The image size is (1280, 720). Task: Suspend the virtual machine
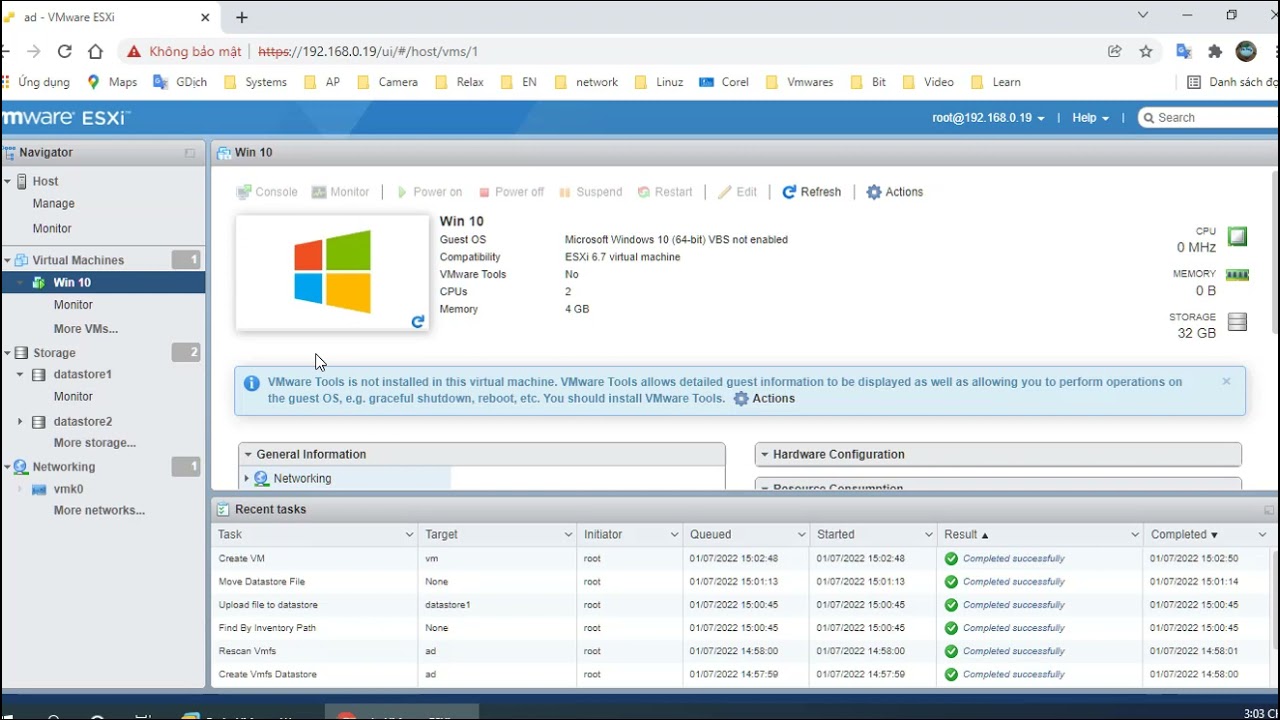pos(590,192)
